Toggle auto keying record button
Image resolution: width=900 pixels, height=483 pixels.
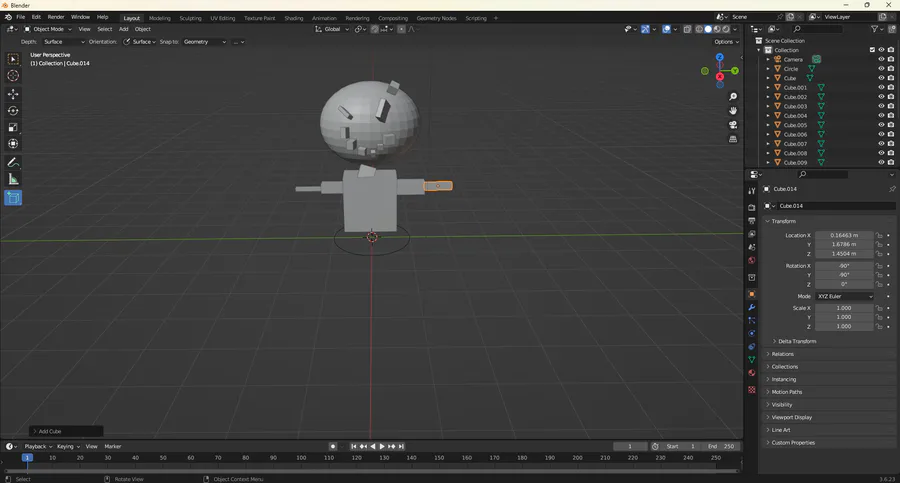coord(333,446)
